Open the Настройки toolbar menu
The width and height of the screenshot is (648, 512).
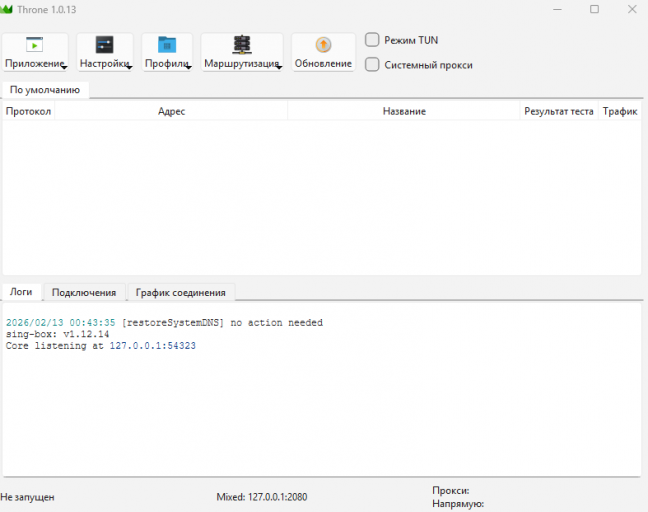pos(105,52)
